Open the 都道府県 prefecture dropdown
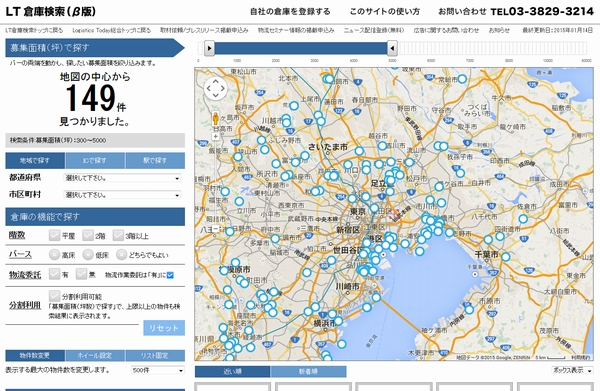600x391 pixels. (x=122, y=178)
